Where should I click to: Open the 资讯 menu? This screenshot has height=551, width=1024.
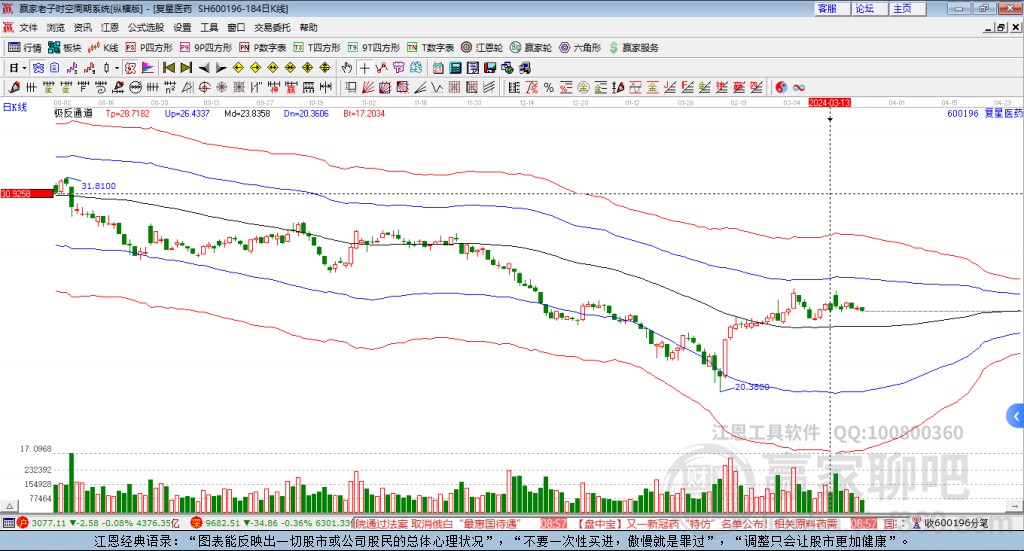click(x=82, y=27)
